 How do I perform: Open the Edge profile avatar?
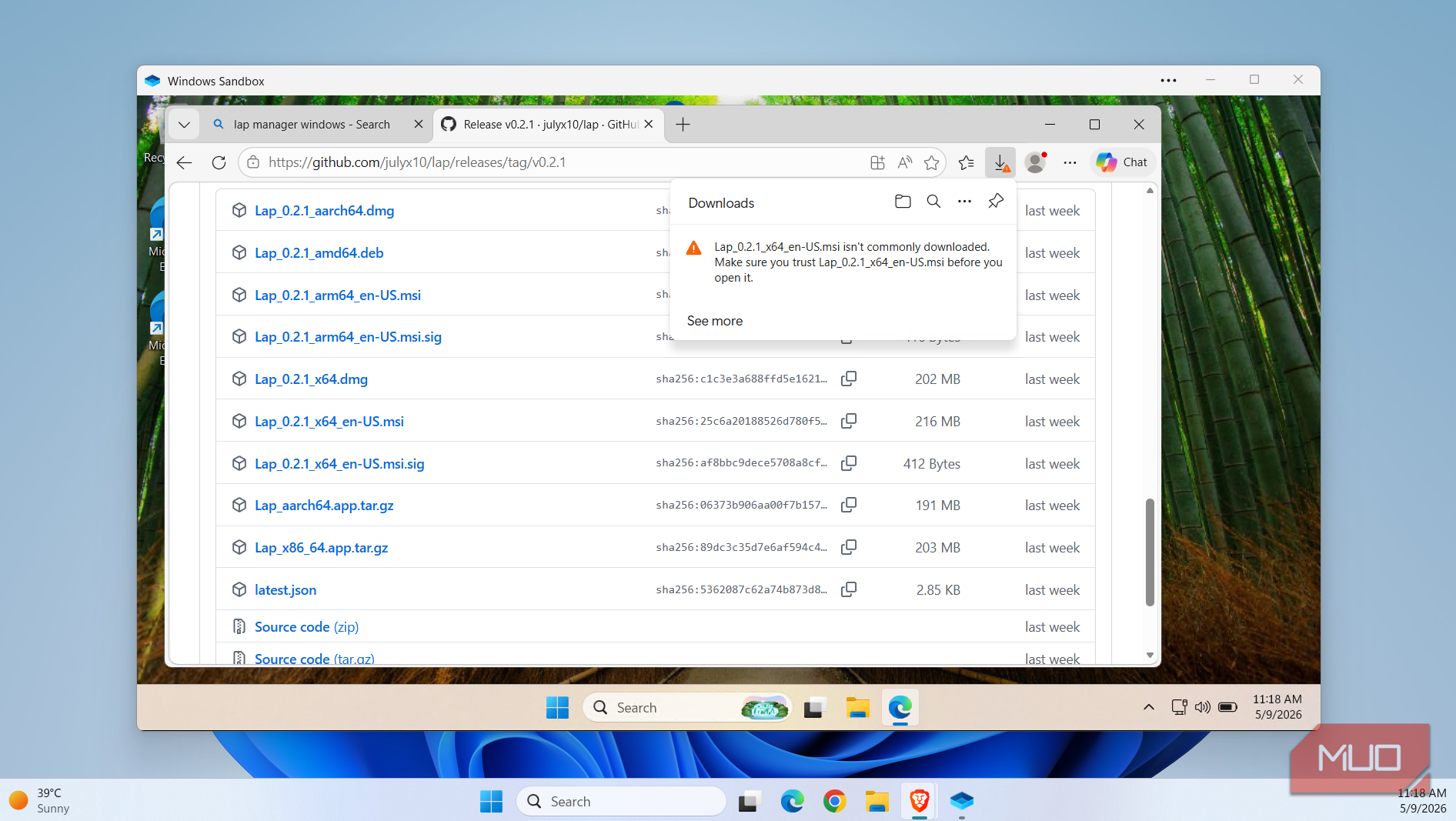tap(1036, 162)
